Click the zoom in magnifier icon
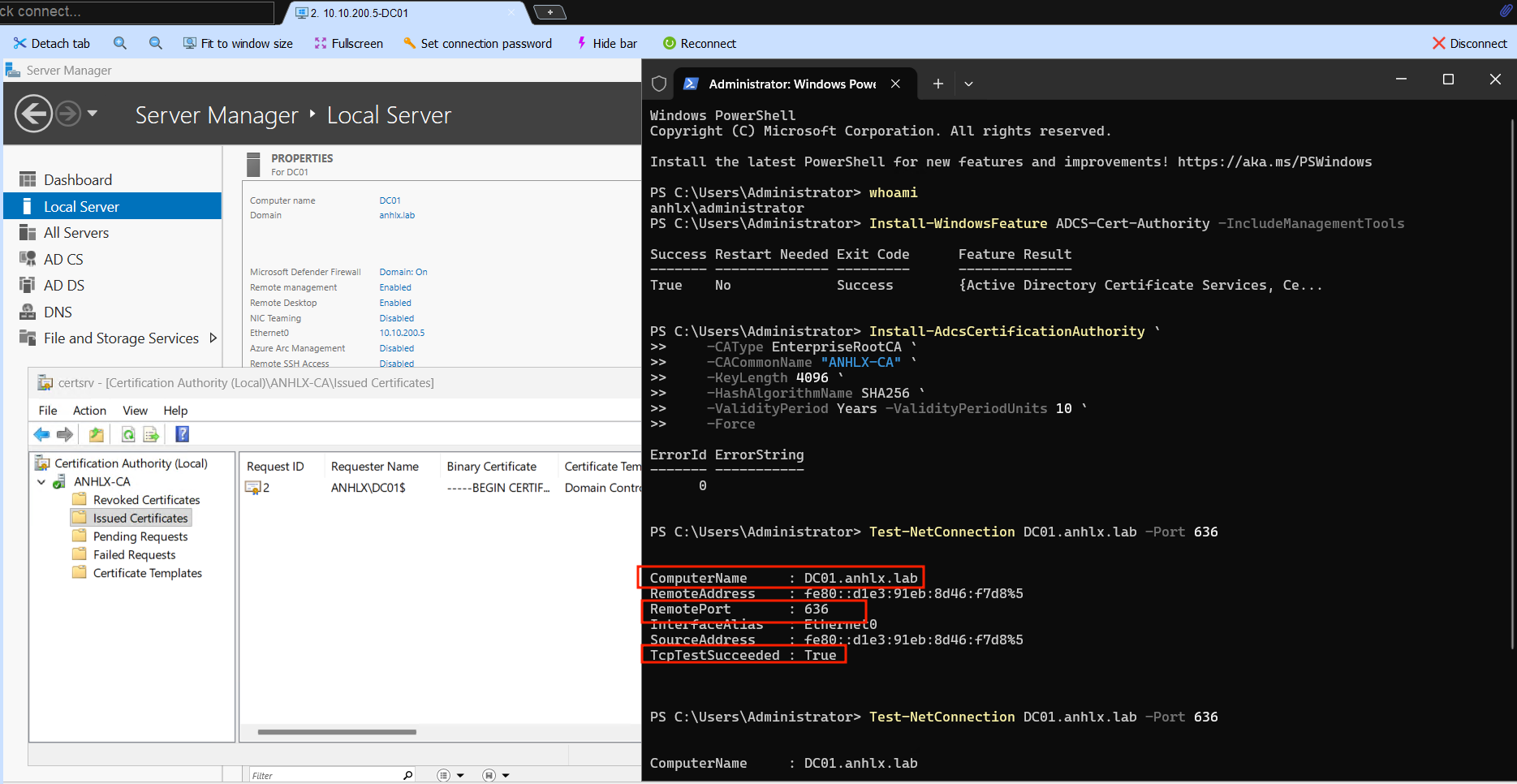Image resolution: width=1517 pixels, height=784 pixels. pyautogui.click(x=120, y=43)
